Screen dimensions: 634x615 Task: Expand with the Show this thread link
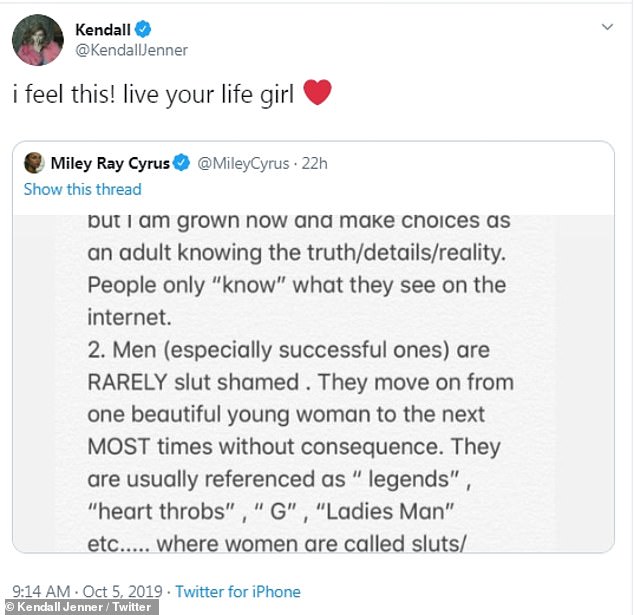[82, 189]
